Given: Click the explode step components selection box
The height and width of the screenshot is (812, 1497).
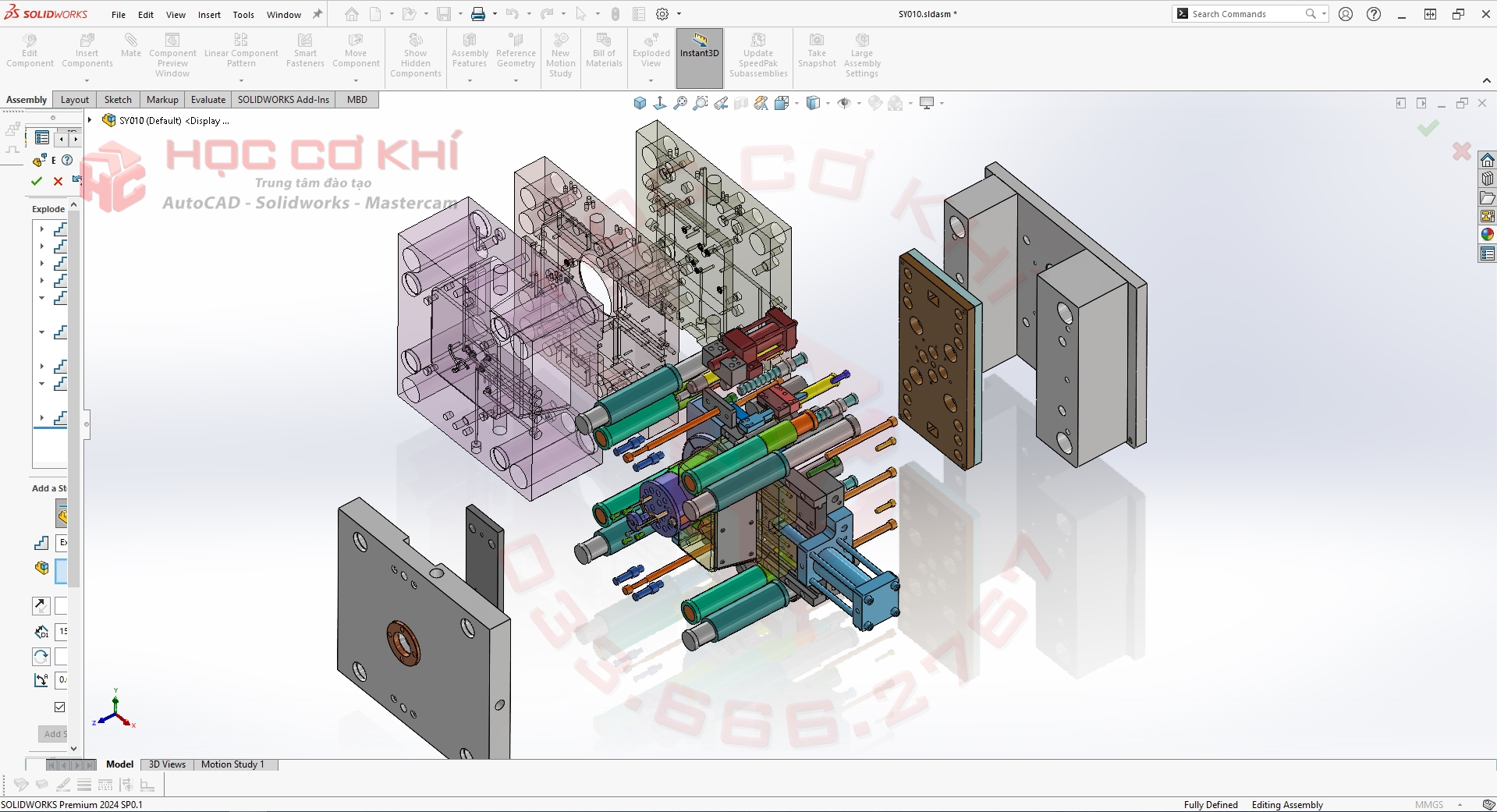Looking at the screenshot, I should tap(62, 571).
